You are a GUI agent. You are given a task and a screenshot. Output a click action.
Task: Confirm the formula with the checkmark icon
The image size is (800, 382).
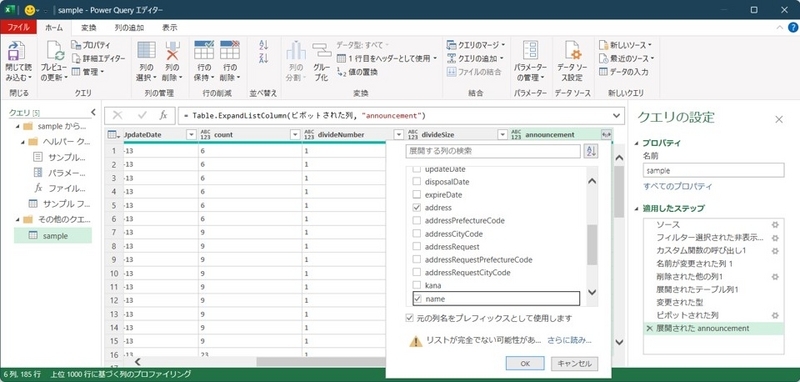click(142, 115)
